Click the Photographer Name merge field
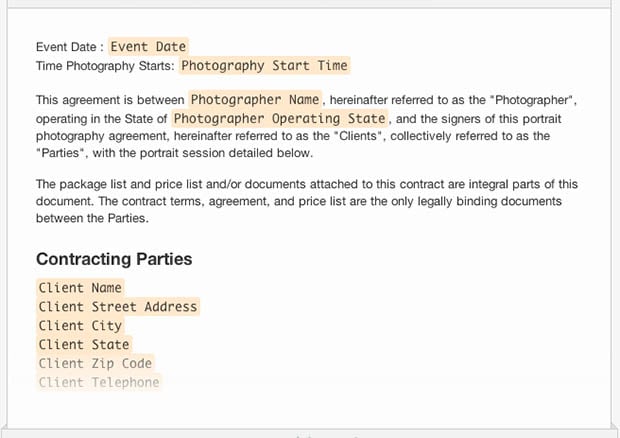 (255, 99)
